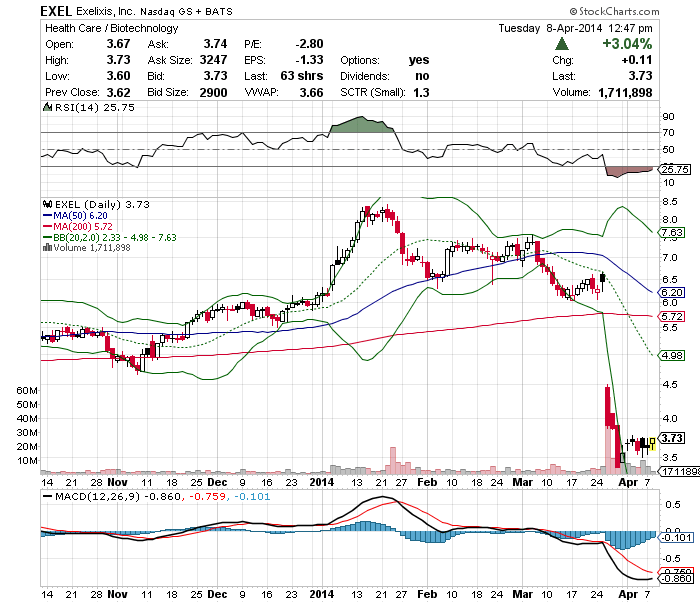Click the EXEL (Daily) 3.73 legend label
This screenshot has height=603, width=700.
[102, 204]
